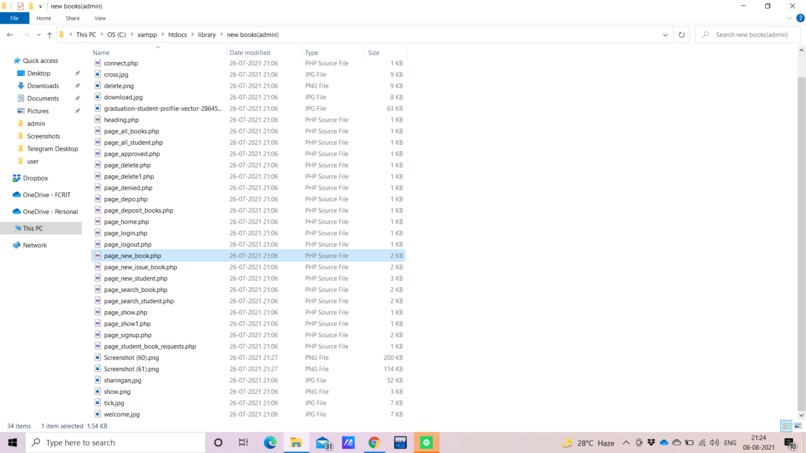The height and width of the screenshot is (453, 806).
Task: Open volume control in system tray
Action: pyautogui.click(x=715, y=443)
